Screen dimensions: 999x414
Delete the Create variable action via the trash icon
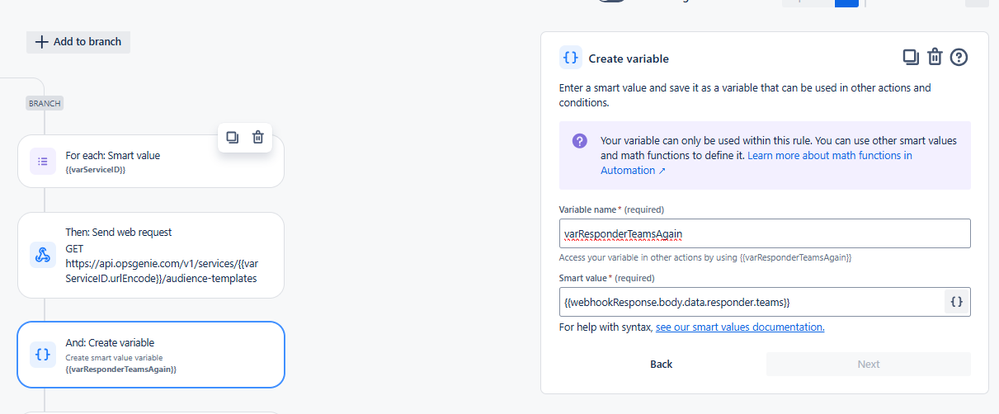[935, 57]
